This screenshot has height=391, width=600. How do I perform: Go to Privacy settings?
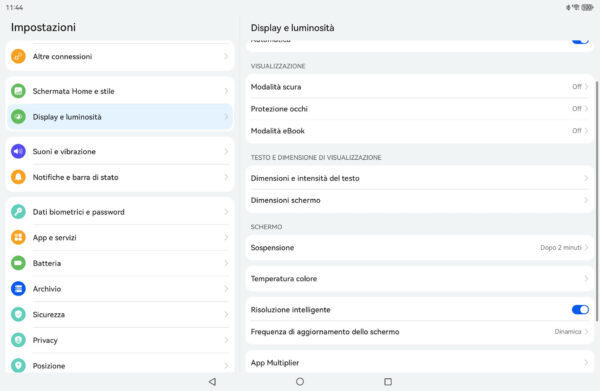[x=120, y=340]
